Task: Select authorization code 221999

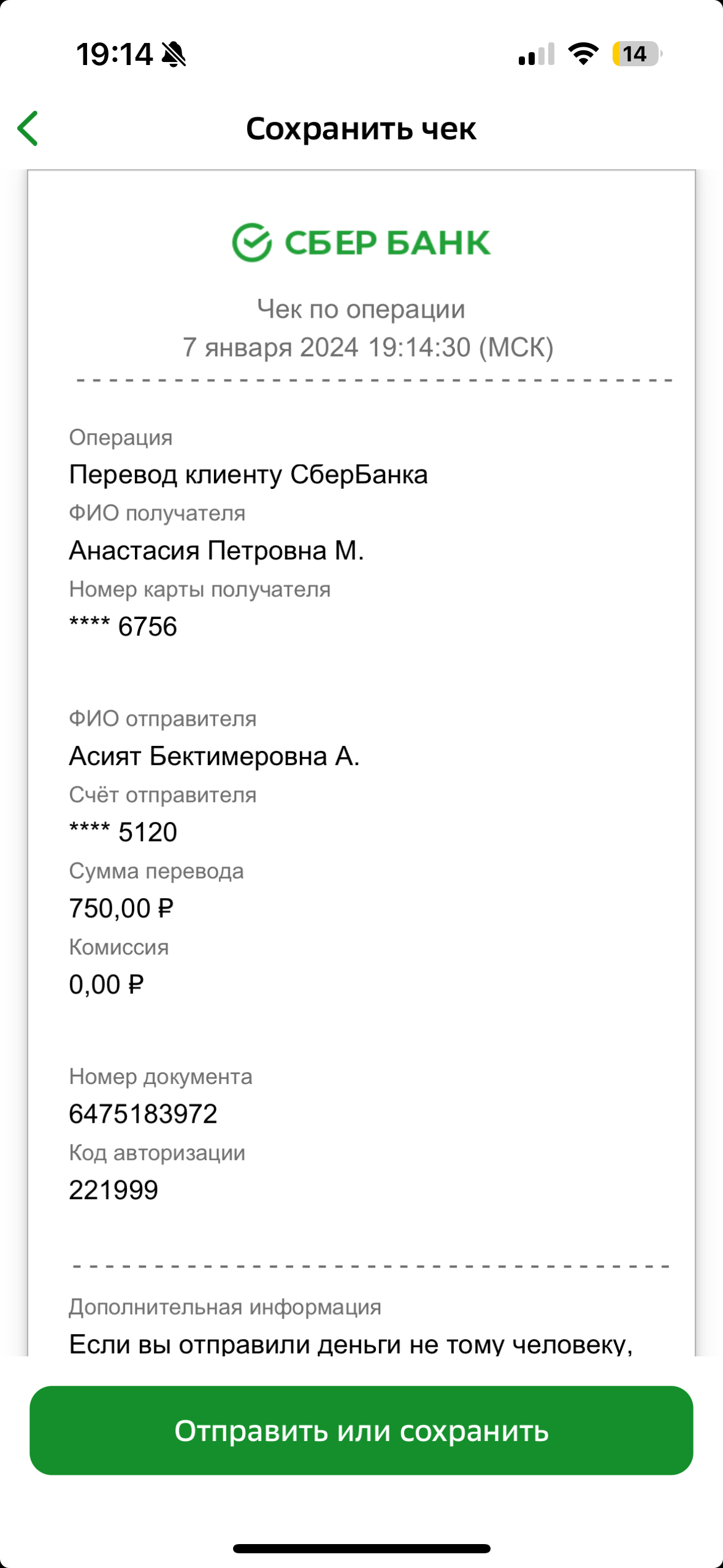Action: (x=113, y=1189)
